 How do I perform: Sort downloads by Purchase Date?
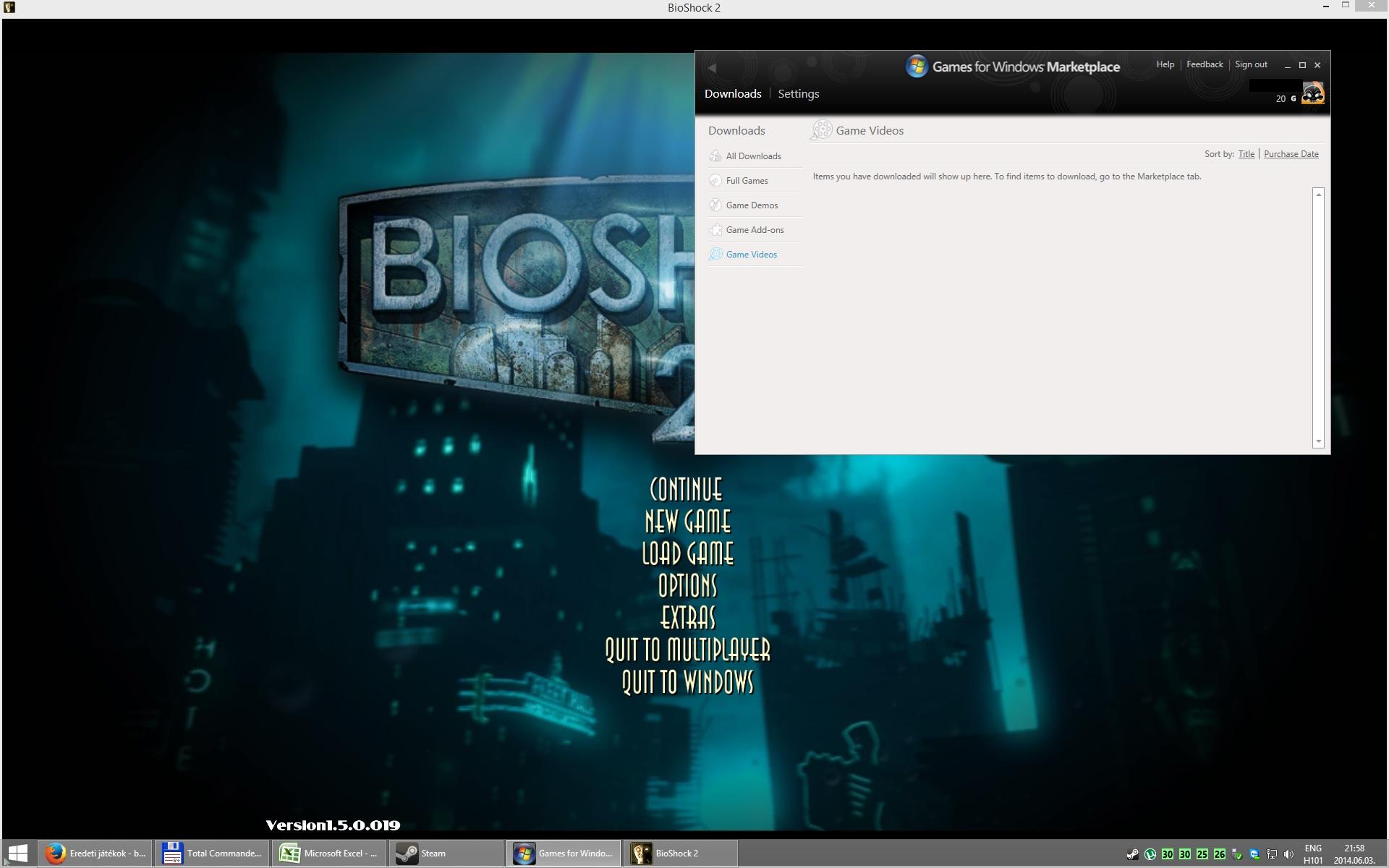pos(1291,154)
